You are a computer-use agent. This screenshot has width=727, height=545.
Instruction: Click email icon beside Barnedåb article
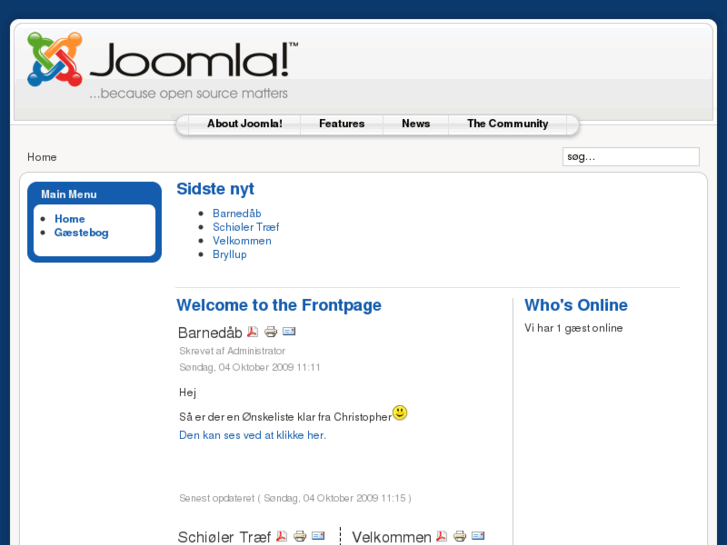(x=289, y=331)
